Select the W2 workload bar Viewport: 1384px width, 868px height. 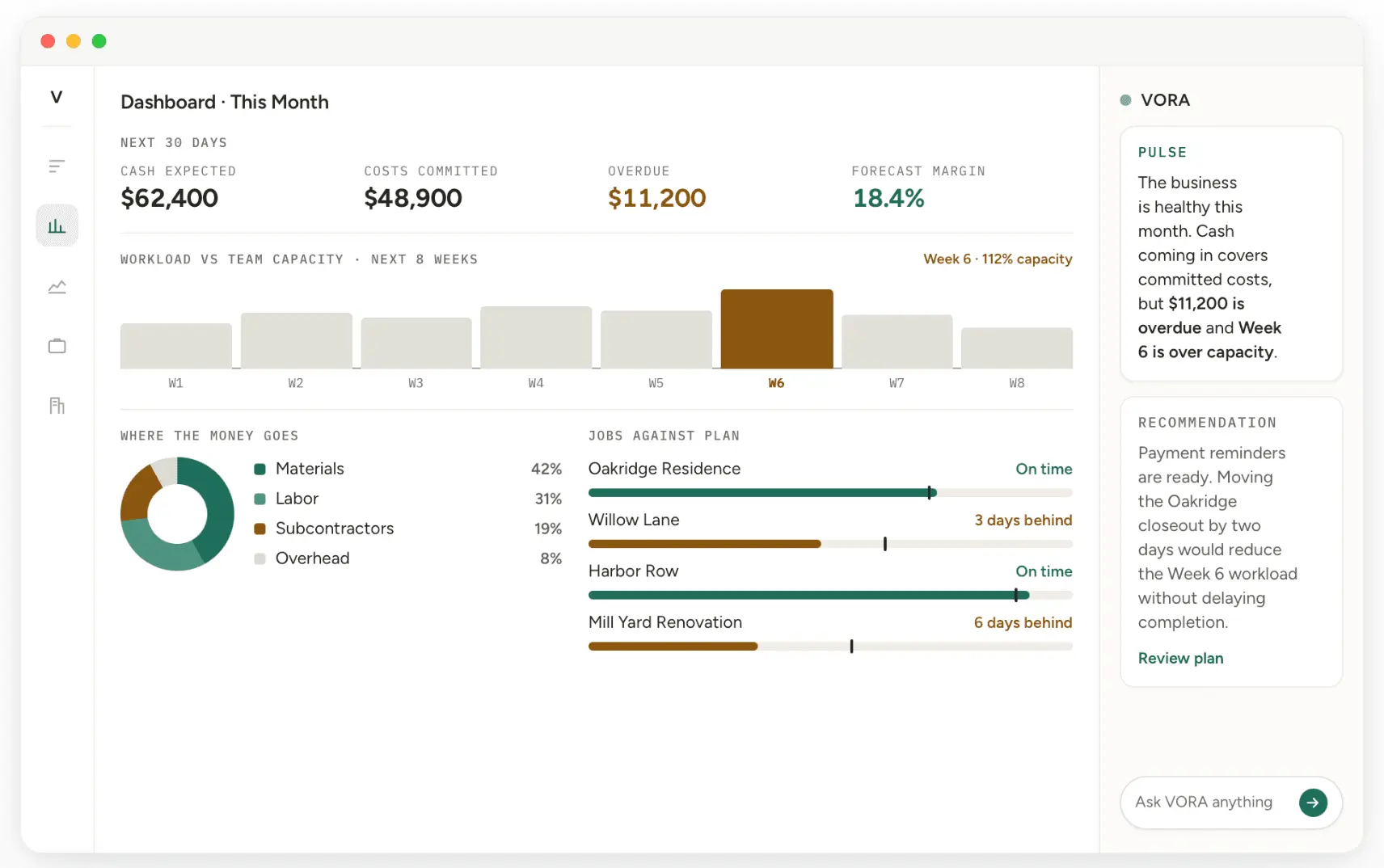[297, 340]
